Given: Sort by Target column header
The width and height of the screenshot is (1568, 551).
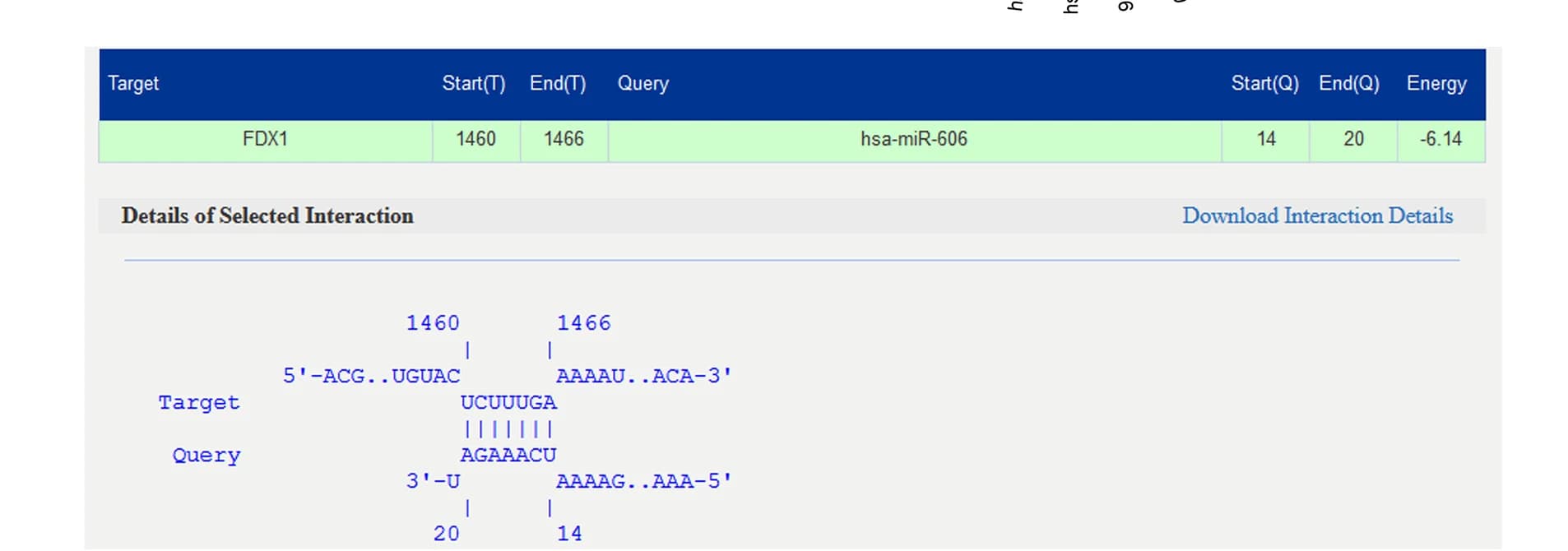Looking at the screenshot, I should coord(133,83).
